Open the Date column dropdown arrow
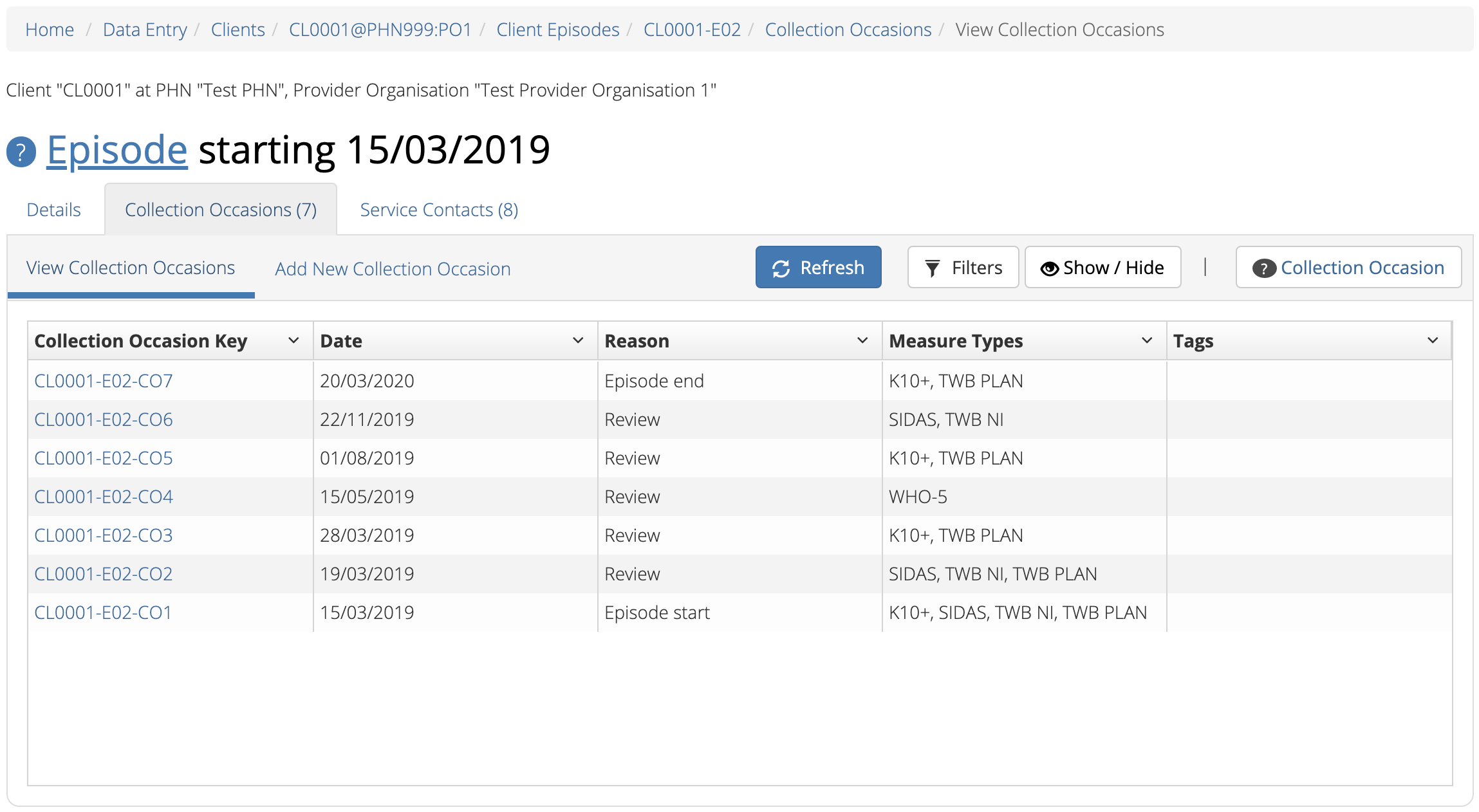The width and height of the screenshot is (1479, 812). (x=578, y=340)
